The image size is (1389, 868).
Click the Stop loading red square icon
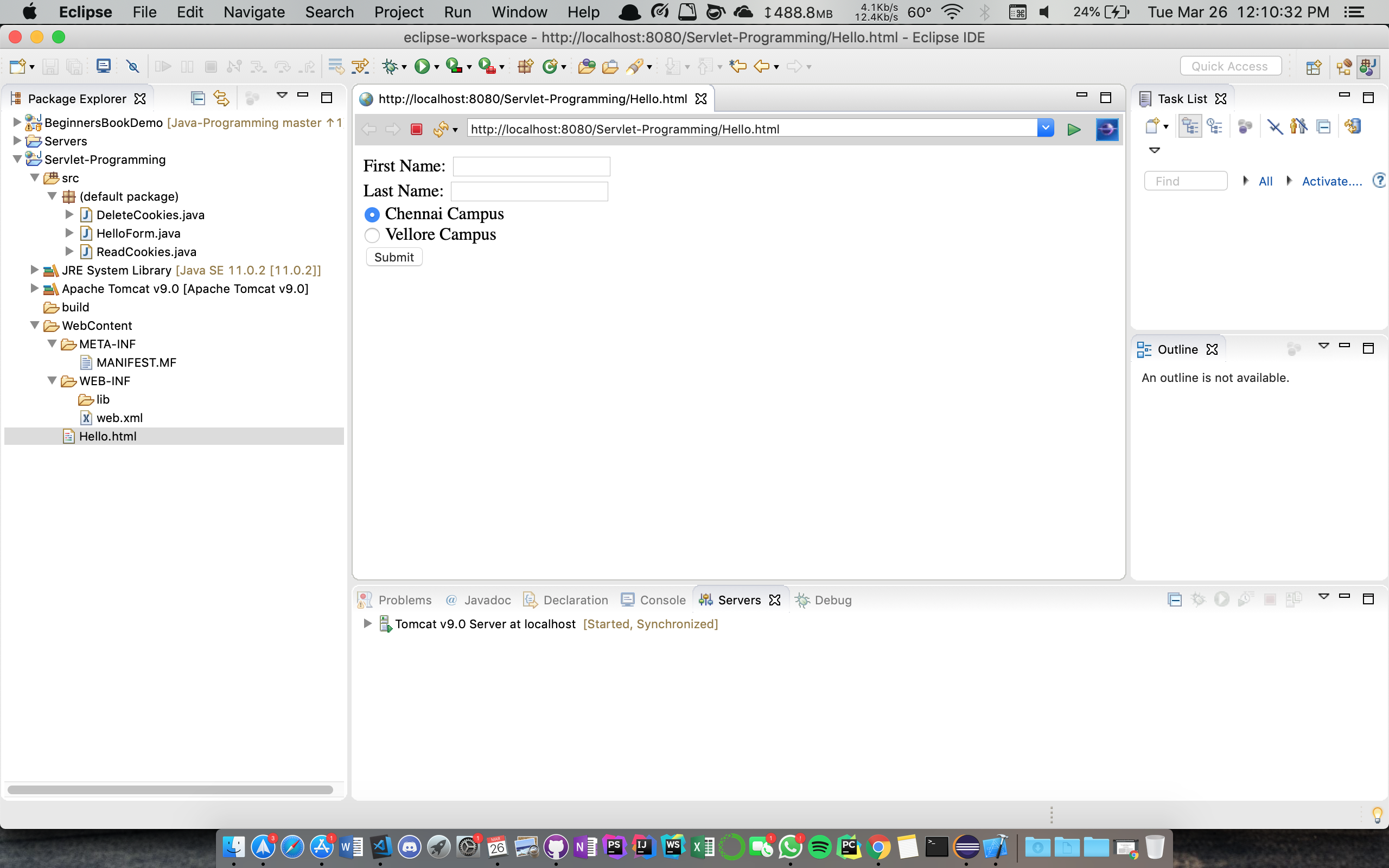[417, 129]
